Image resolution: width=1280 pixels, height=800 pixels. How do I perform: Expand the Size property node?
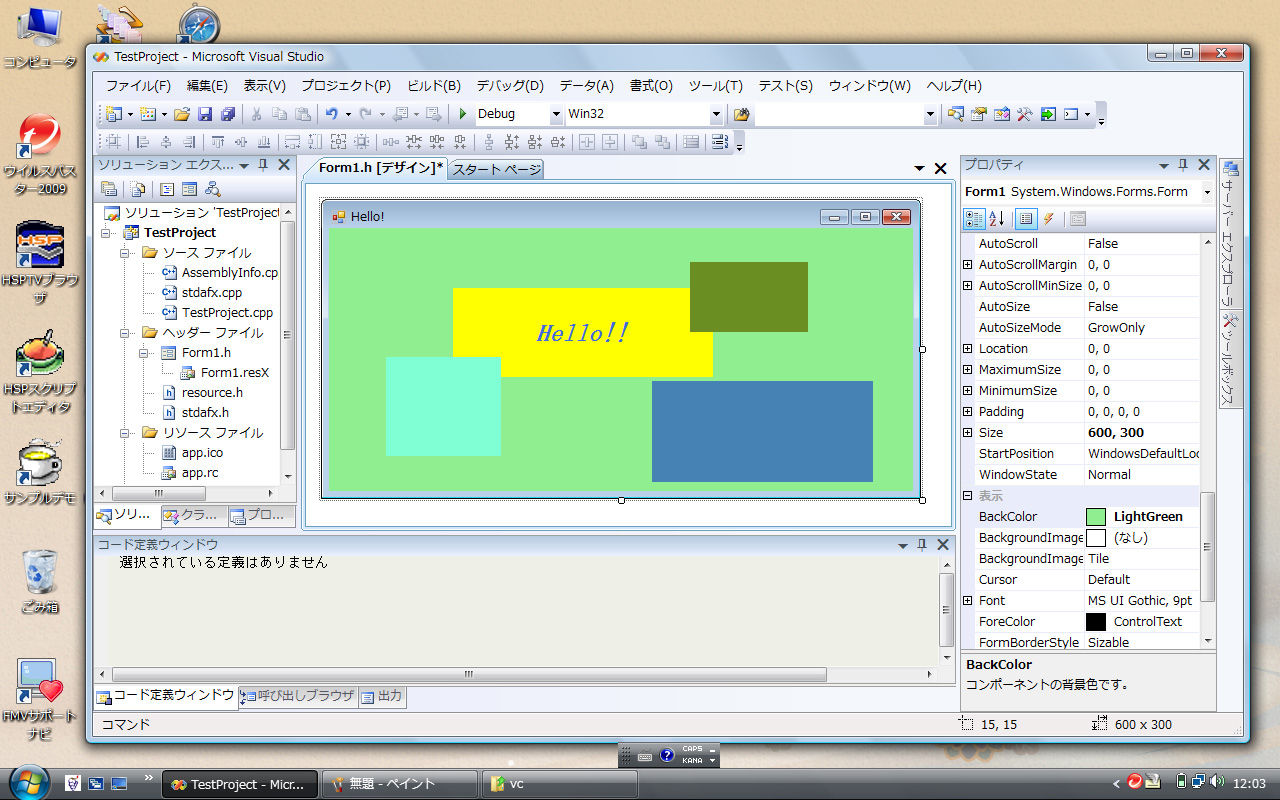[967, 433]
